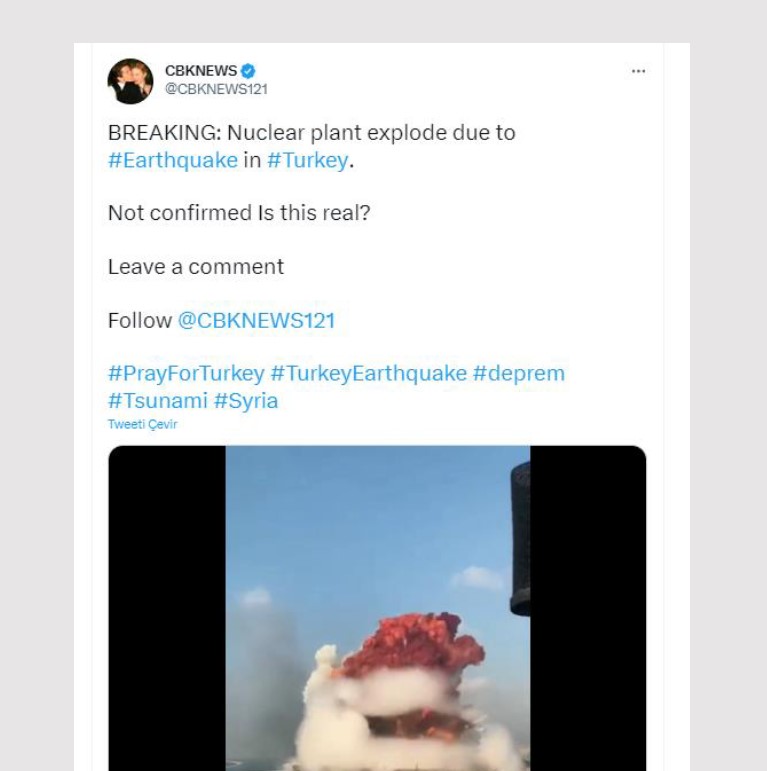Click the blue verified badge icon
This screenshot has height=771, width=767.
coord(248,71)
